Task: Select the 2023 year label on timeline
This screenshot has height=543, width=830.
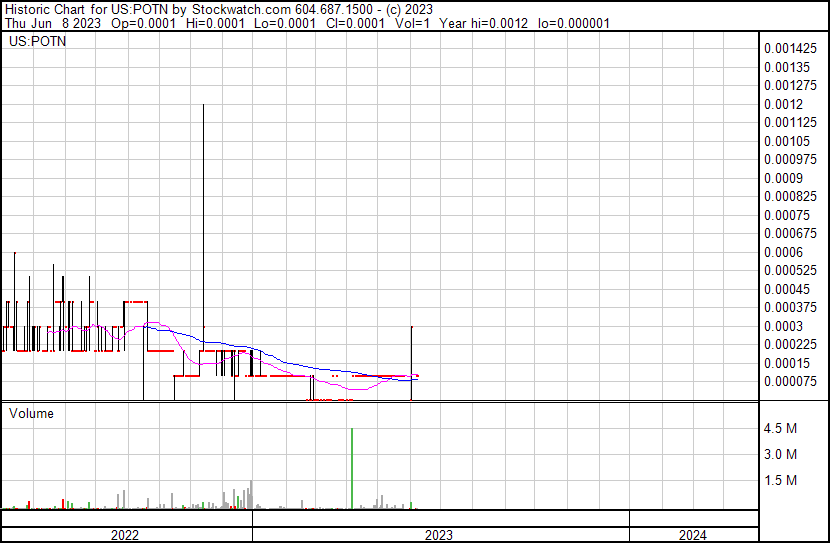Action: click(439, 535)
